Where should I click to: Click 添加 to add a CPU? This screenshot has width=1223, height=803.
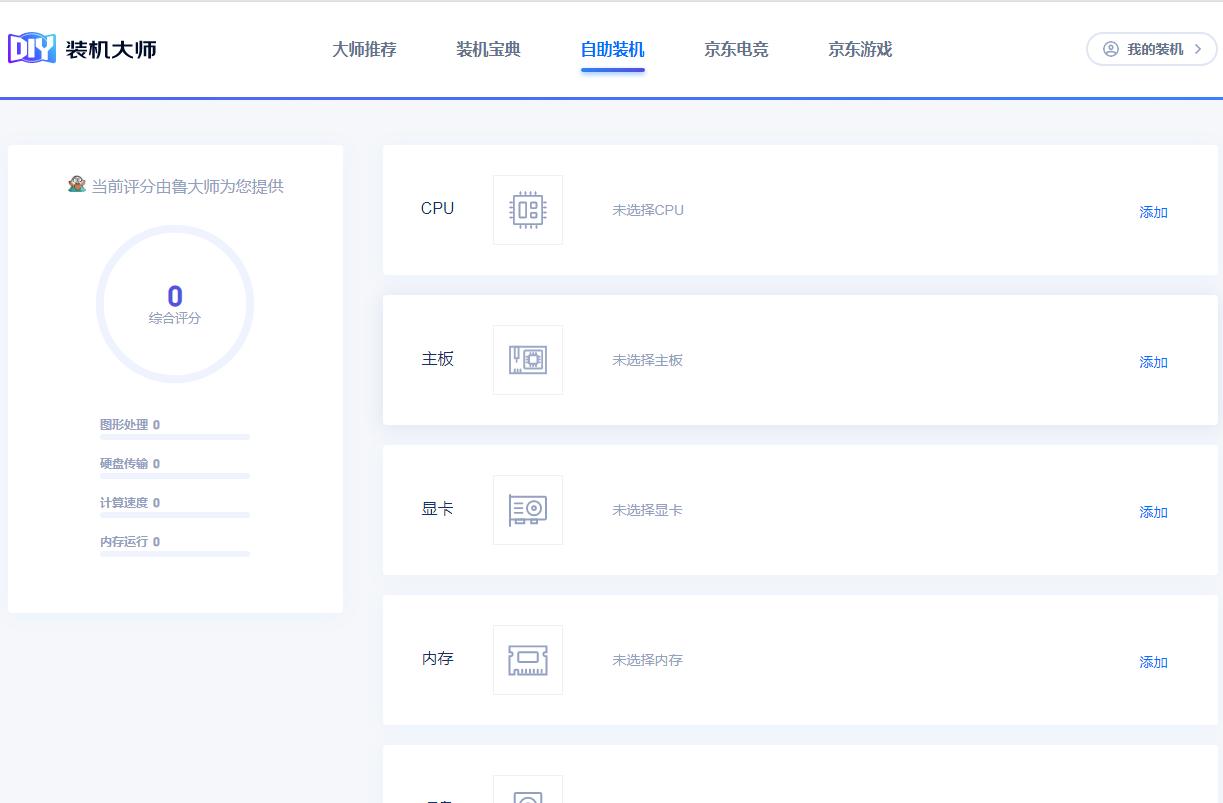pyautogui.click(x=1152, y=212)
